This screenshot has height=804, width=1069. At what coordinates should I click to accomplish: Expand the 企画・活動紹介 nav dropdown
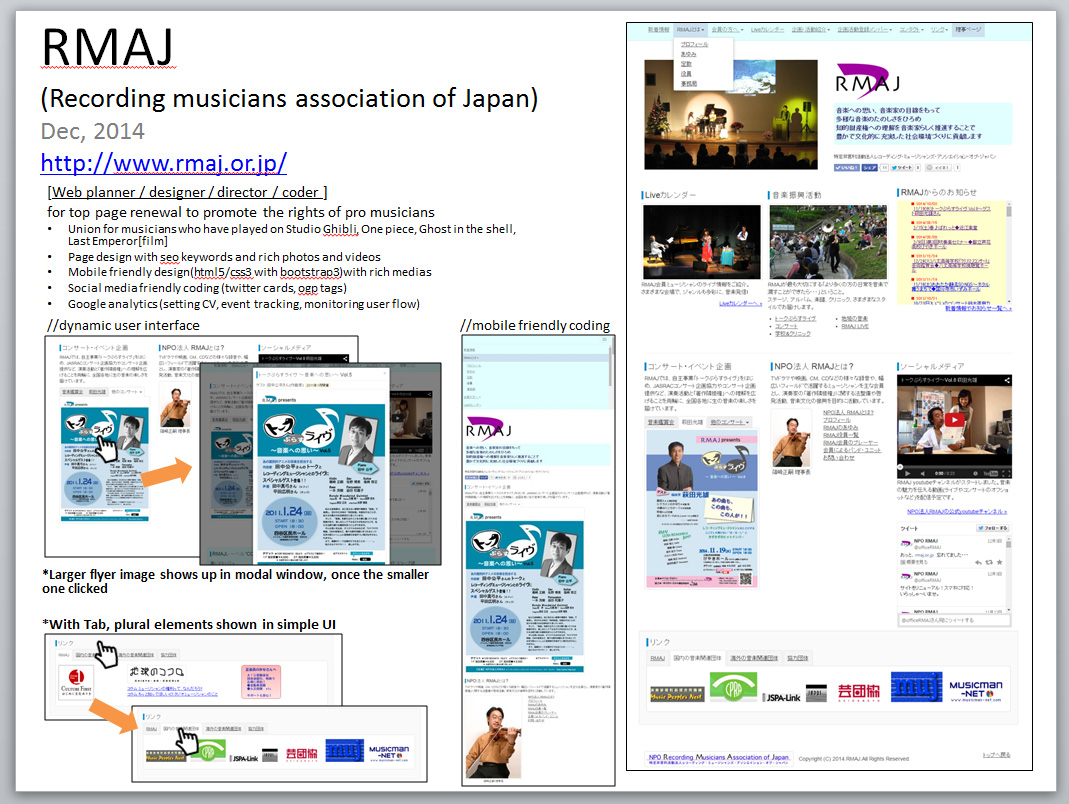coord(811,30)
